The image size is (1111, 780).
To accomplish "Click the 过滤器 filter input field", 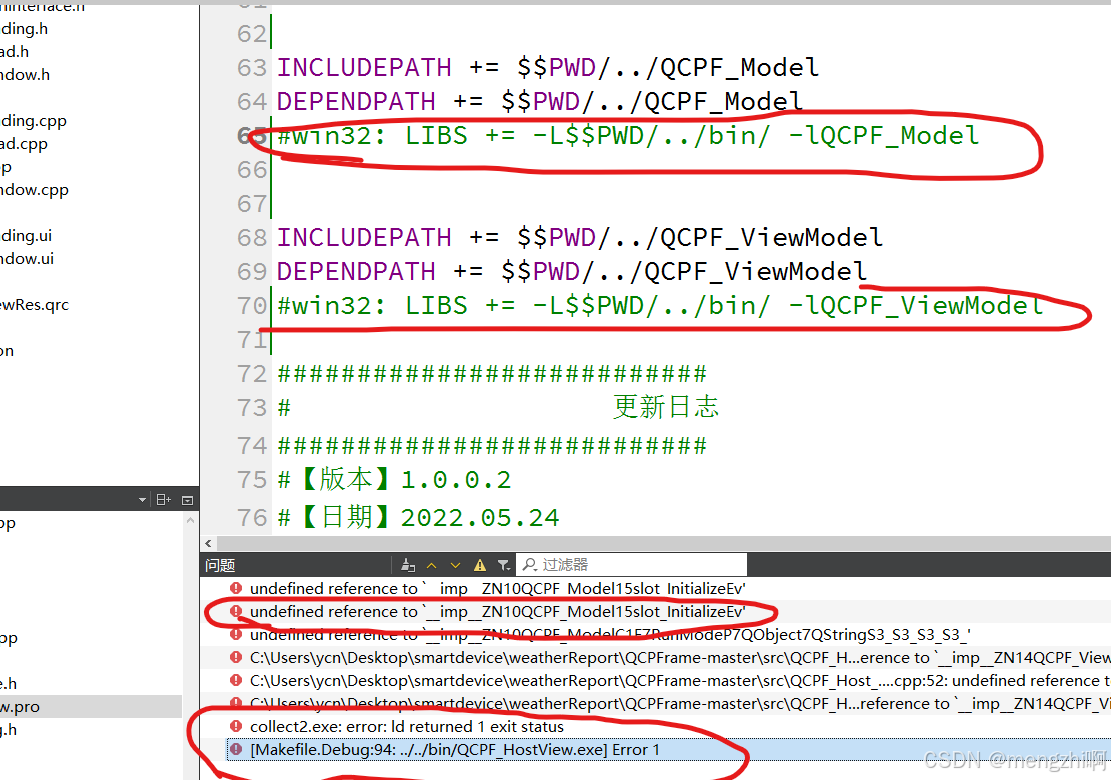I will [631, 565].
